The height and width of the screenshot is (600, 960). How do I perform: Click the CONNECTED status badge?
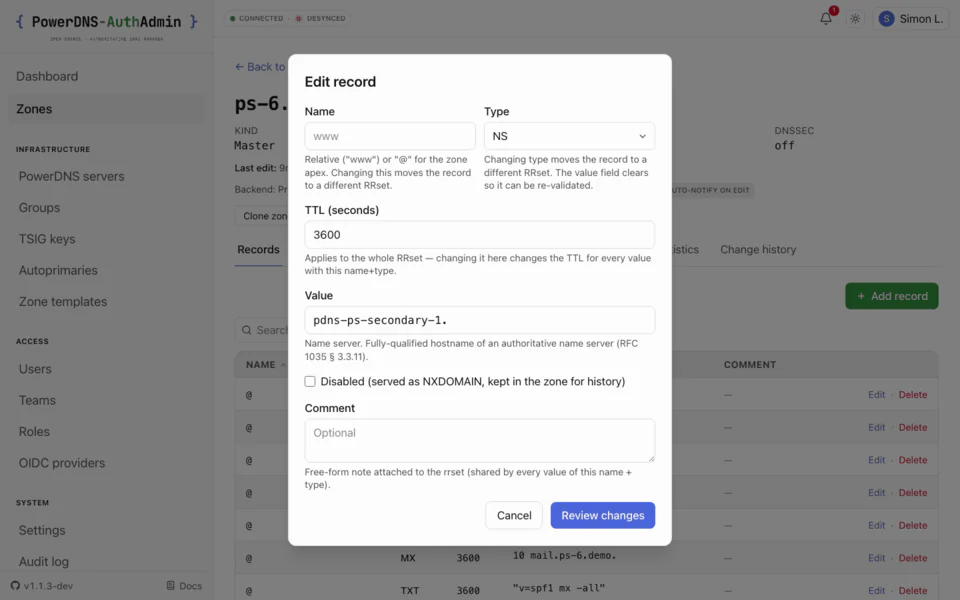257,18
